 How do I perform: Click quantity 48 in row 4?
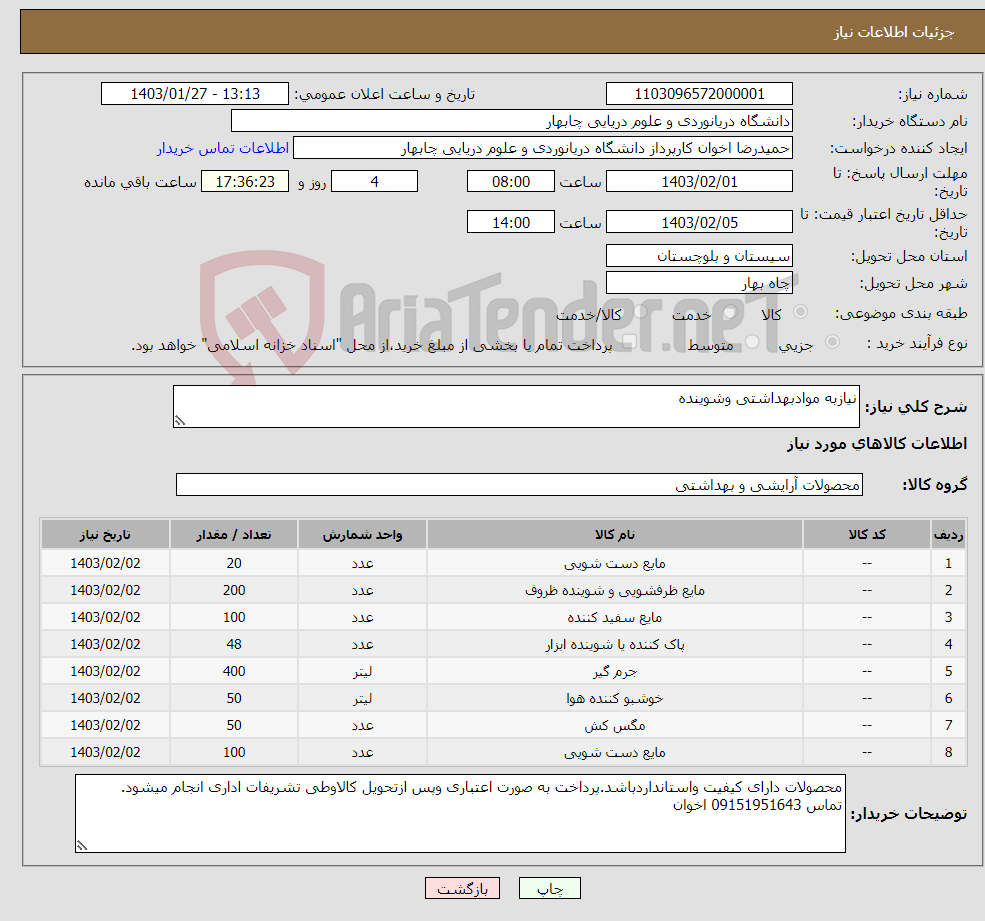234,645
